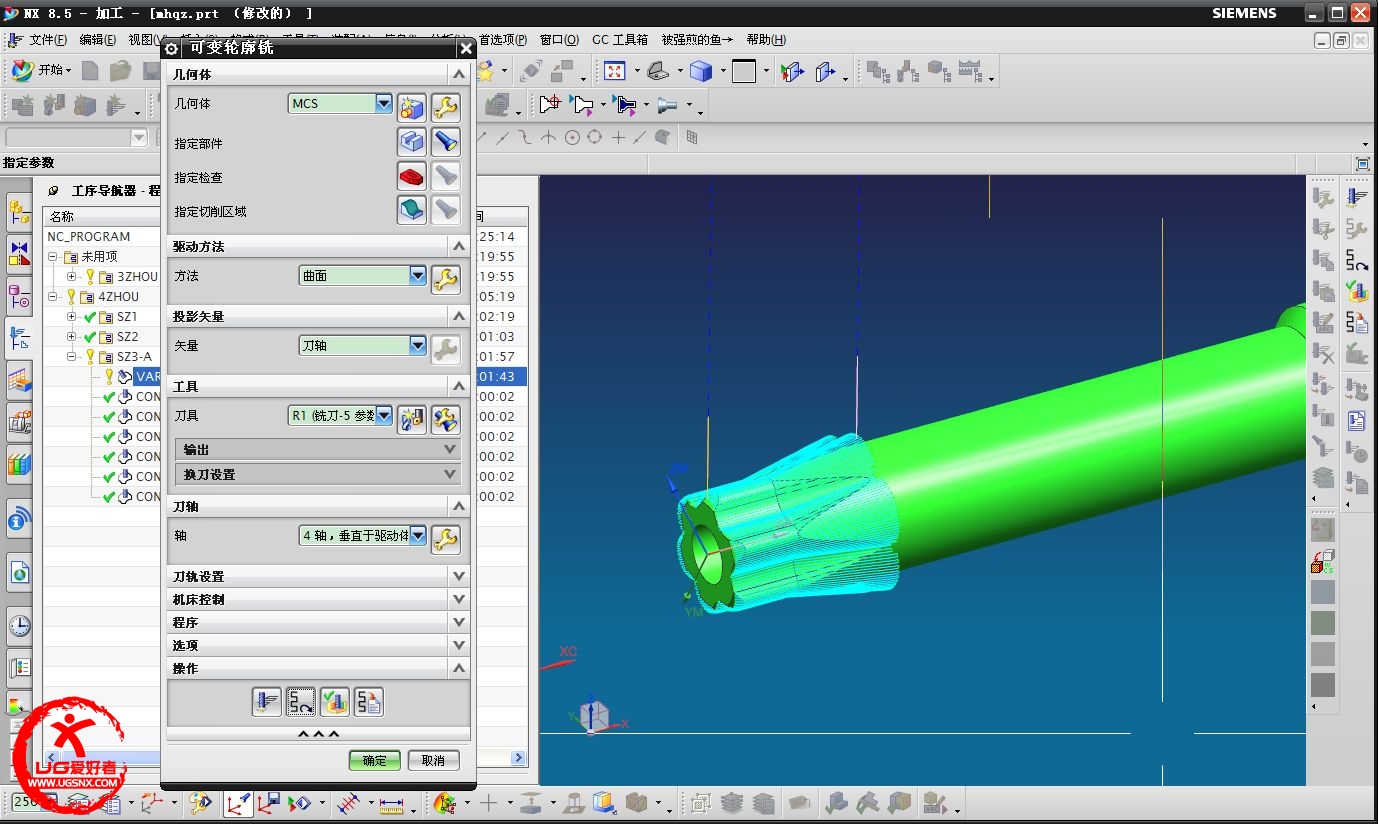Viewport: 1378px width, 824px height.
Task: Open the Constraint Navigator sidebar tab
Action: [19, 254]
